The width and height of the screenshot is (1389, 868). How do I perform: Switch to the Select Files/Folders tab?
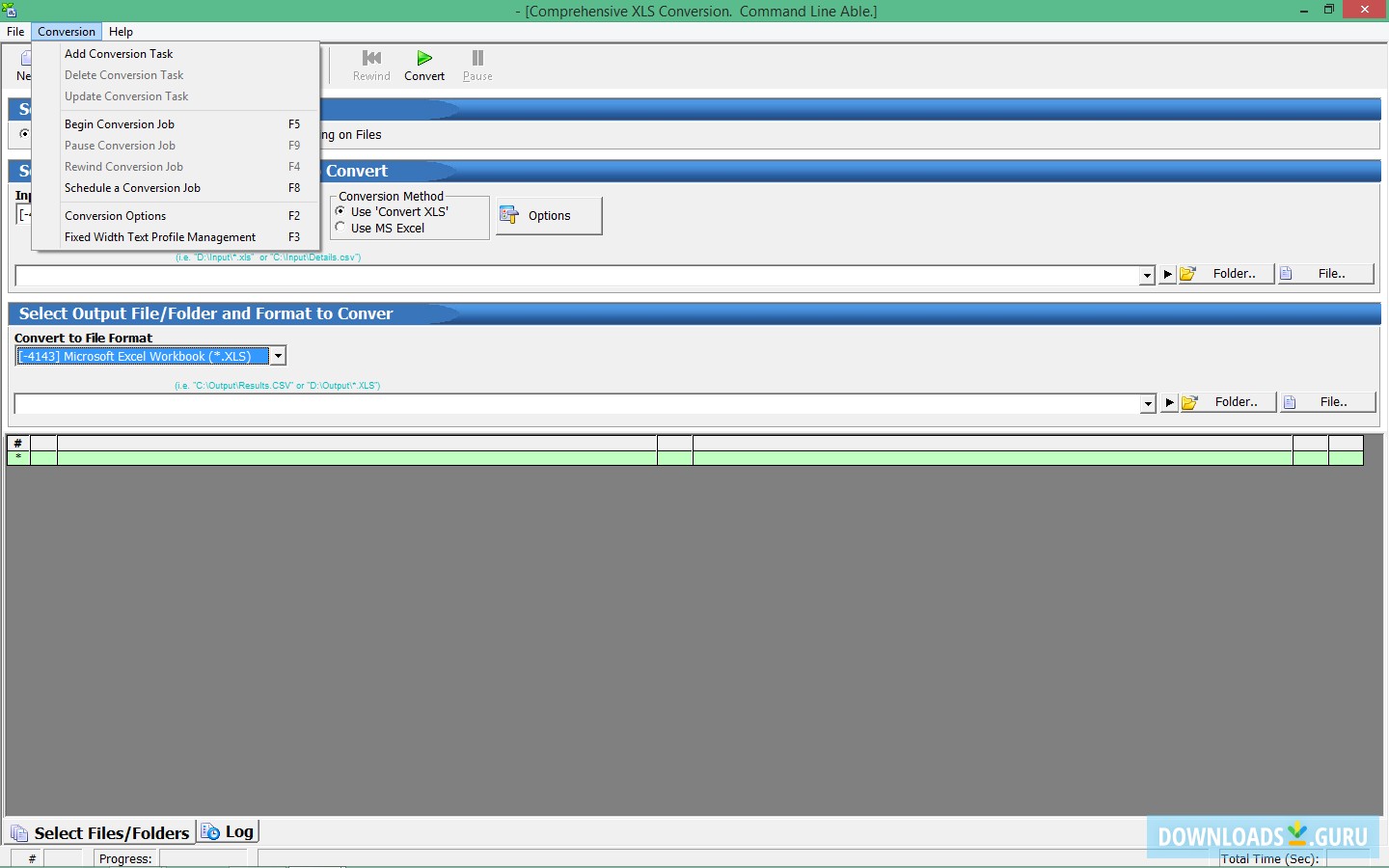pos(100,832)
